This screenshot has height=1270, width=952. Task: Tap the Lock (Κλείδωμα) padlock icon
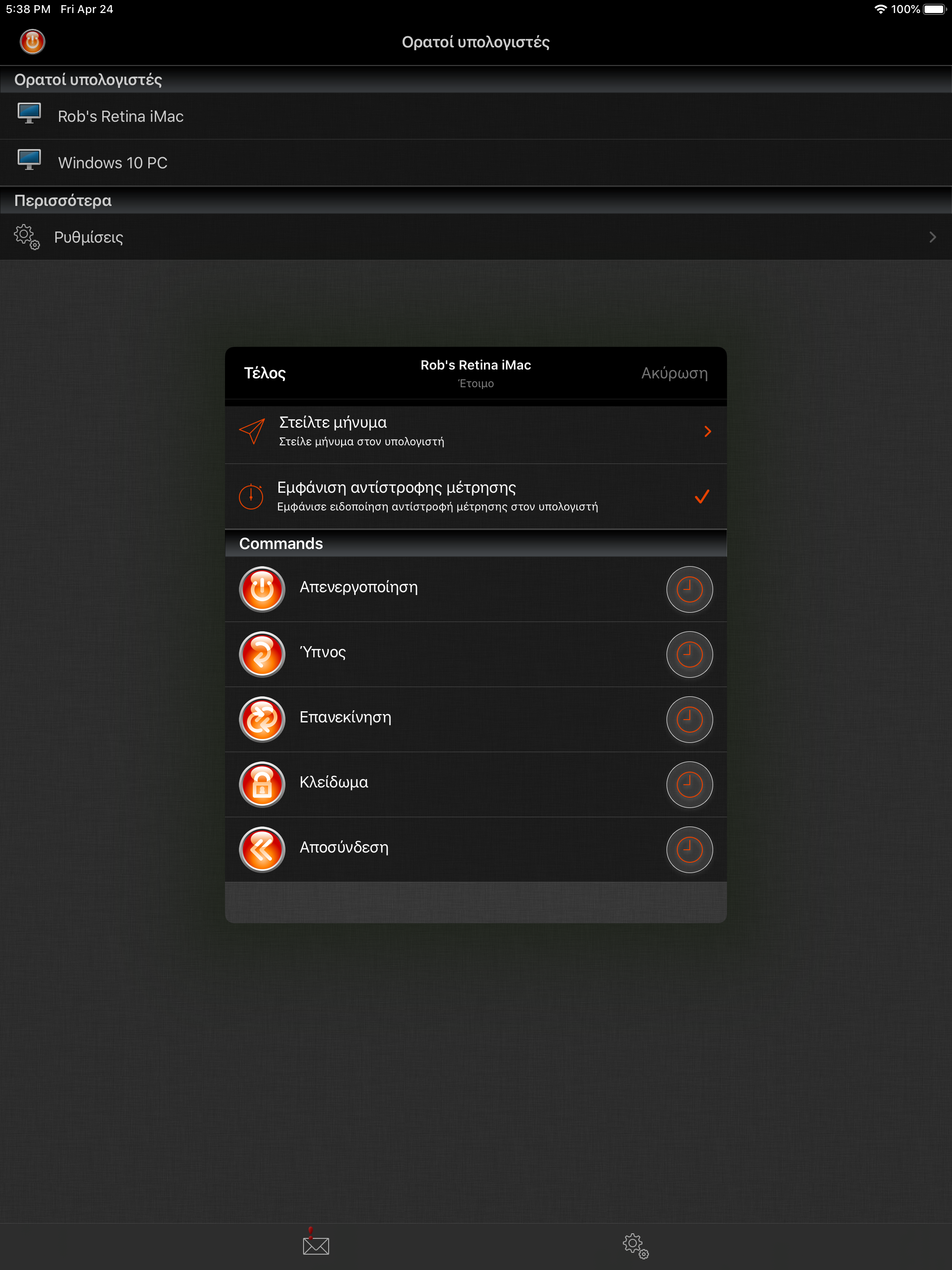[262, 784]
